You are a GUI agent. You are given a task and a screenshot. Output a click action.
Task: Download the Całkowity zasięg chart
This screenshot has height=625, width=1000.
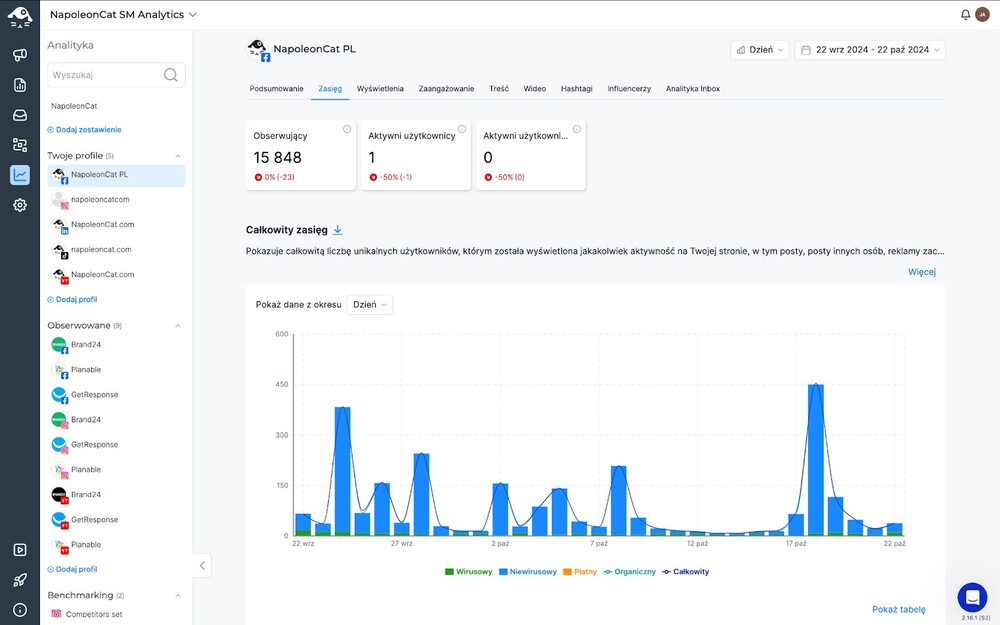[x=338, y=230]
